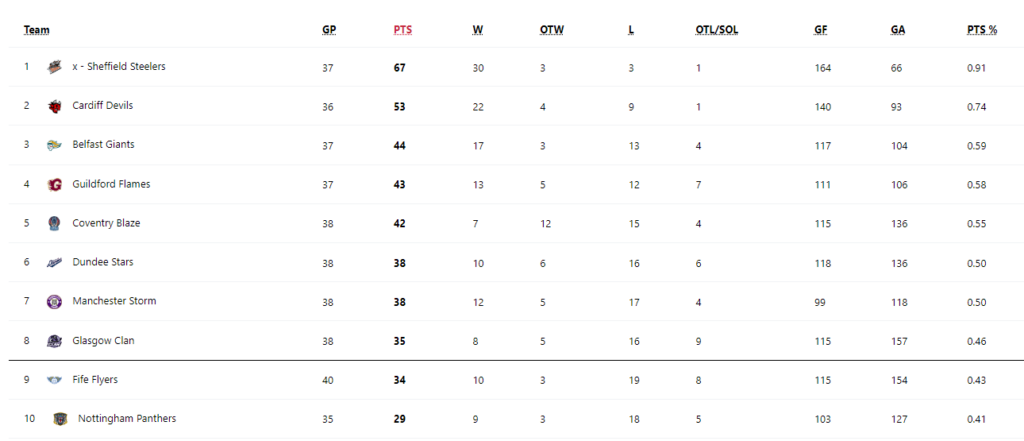Sort the table by PTS column
This screenshot has width=1024, height=441.
[402, 30]
